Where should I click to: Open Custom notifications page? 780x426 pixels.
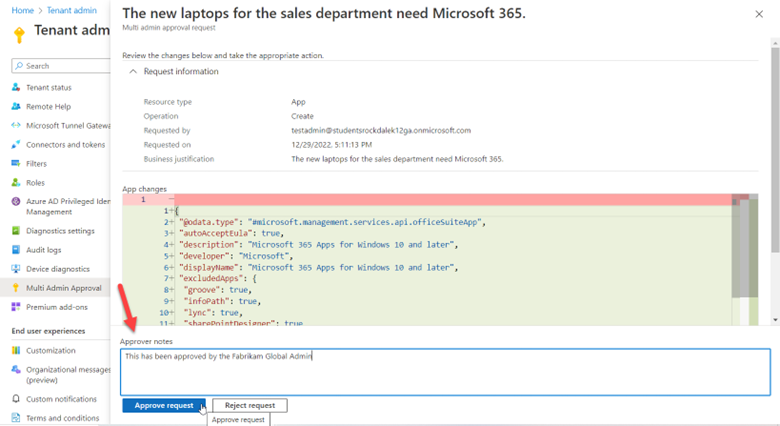(x=61, y=399)
